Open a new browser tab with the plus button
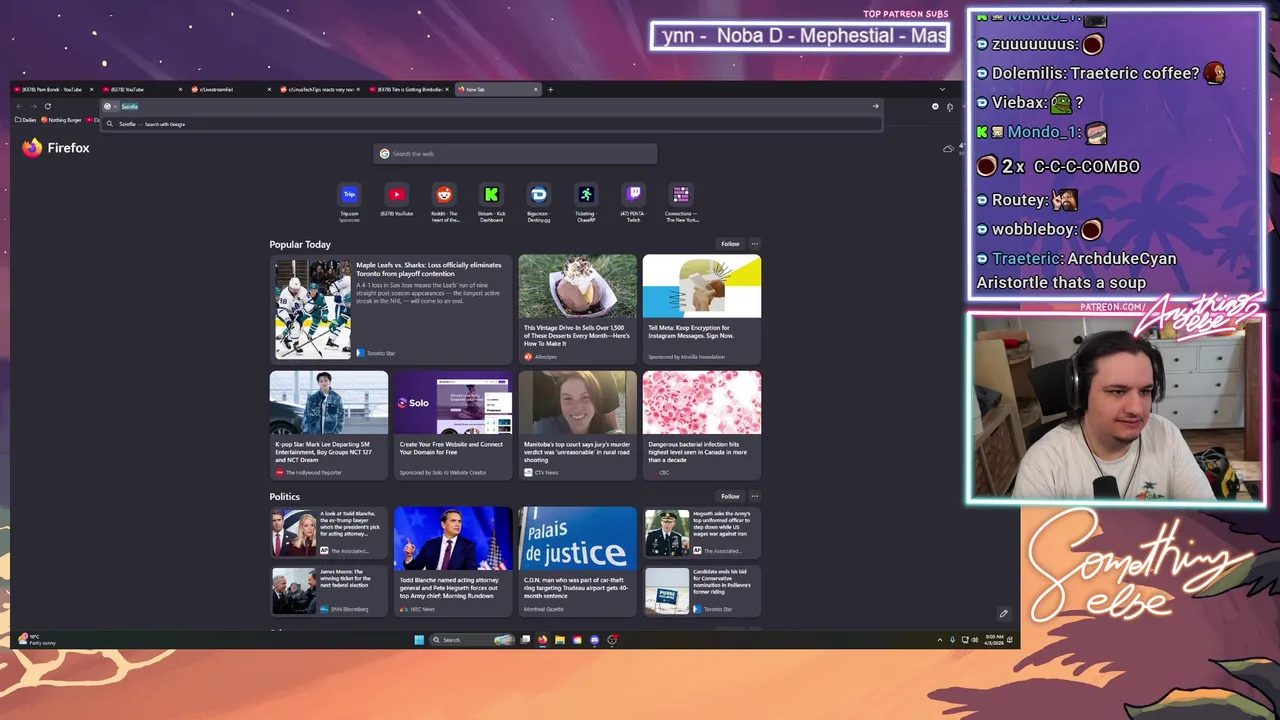 click(550, 89)
